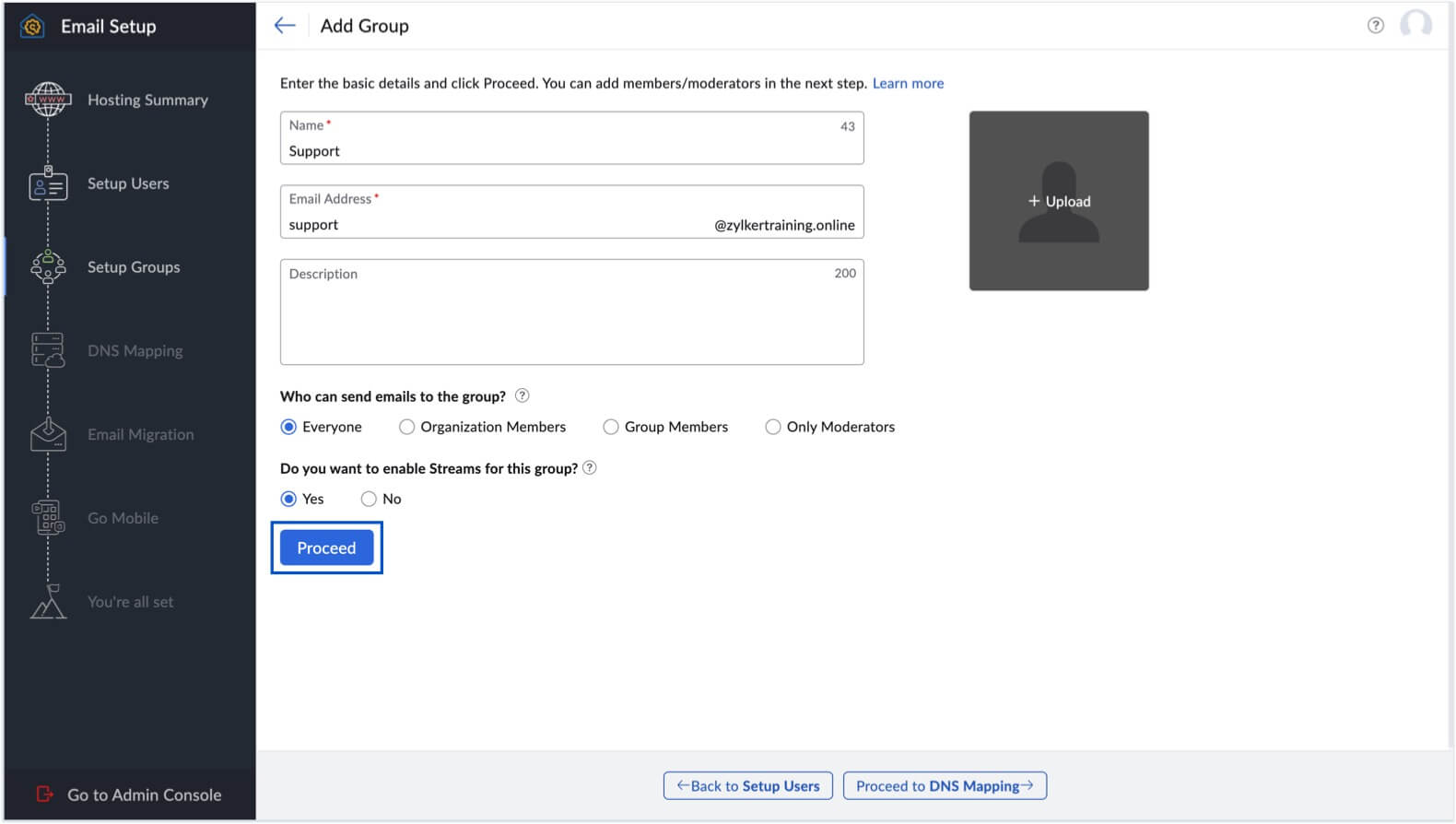Viewport: 1456px width, 824px height.
Task: Click the back arrow beside Add Group
Action: click(x=285, y=26)
